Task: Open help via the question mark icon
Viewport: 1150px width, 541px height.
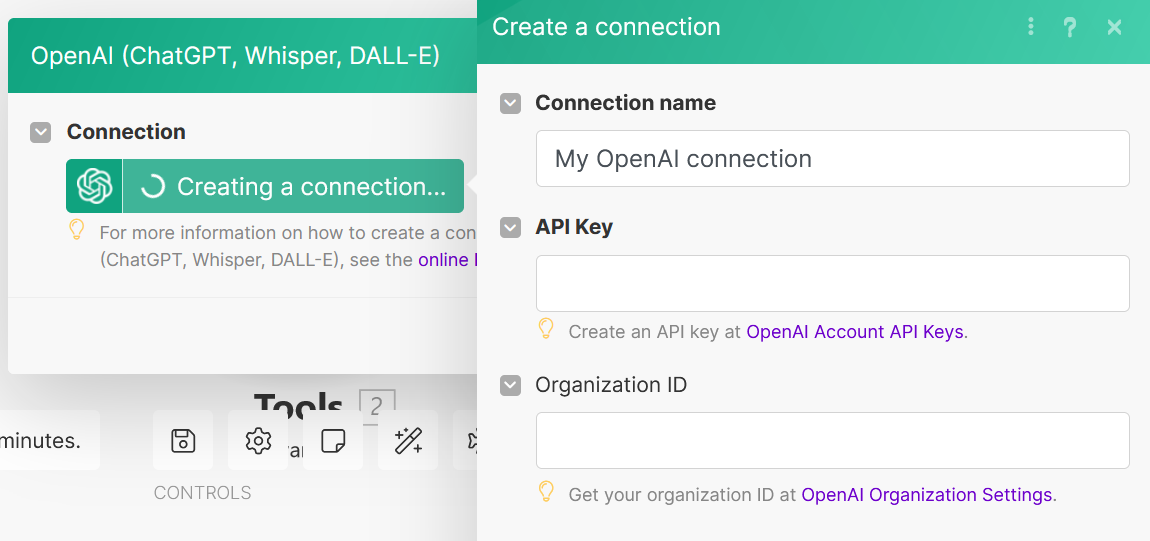Action: 1070,28
